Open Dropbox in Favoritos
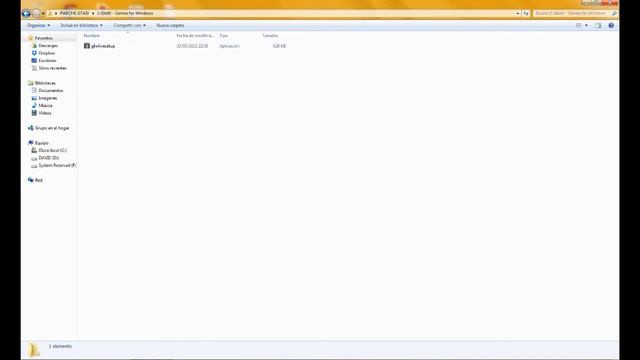Screen dimensions: 640x360 47,53
